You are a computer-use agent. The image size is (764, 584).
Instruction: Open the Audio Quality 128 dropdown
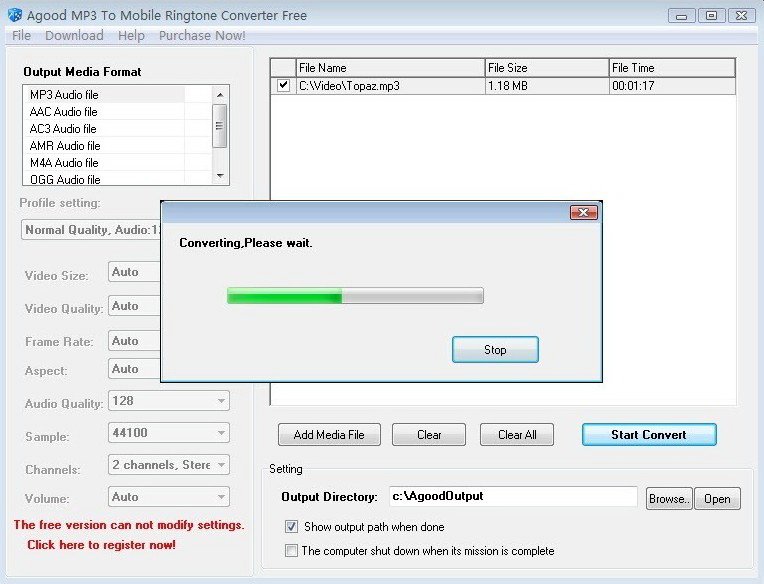169,401
